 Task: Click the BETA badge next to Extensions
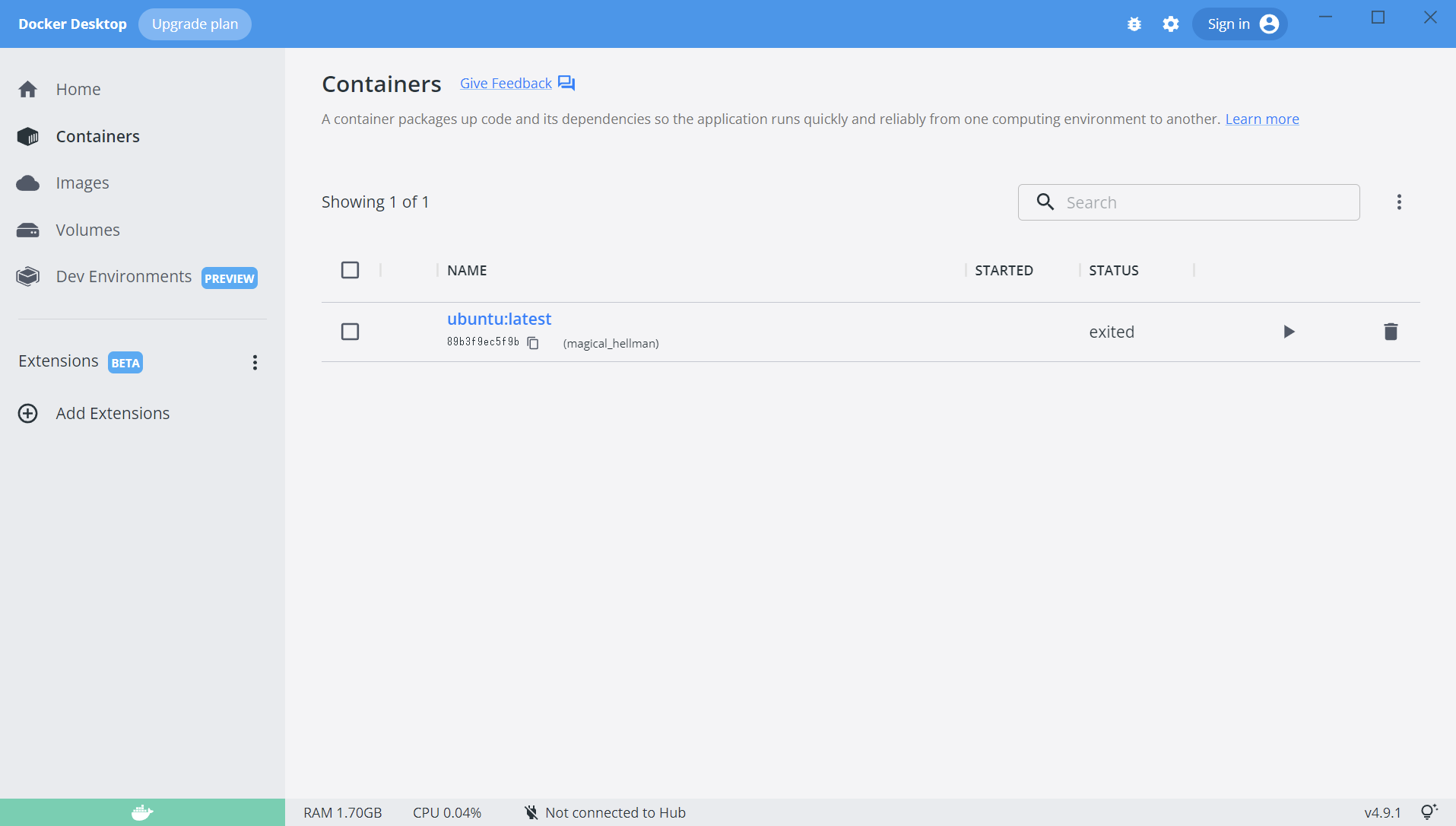125,363
